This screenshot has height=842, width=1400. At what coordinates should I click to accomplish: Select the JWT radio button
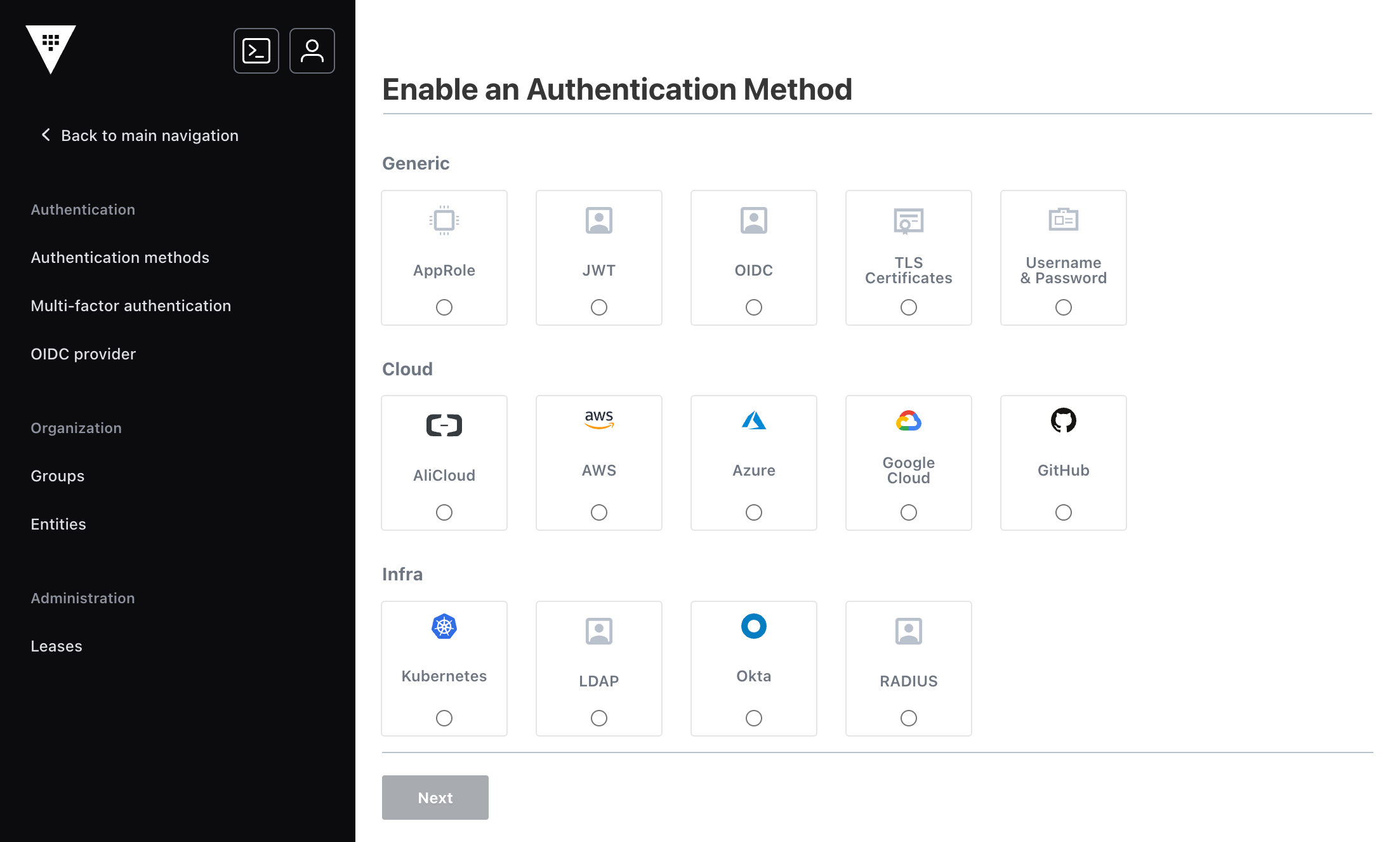tap(599, 307)
